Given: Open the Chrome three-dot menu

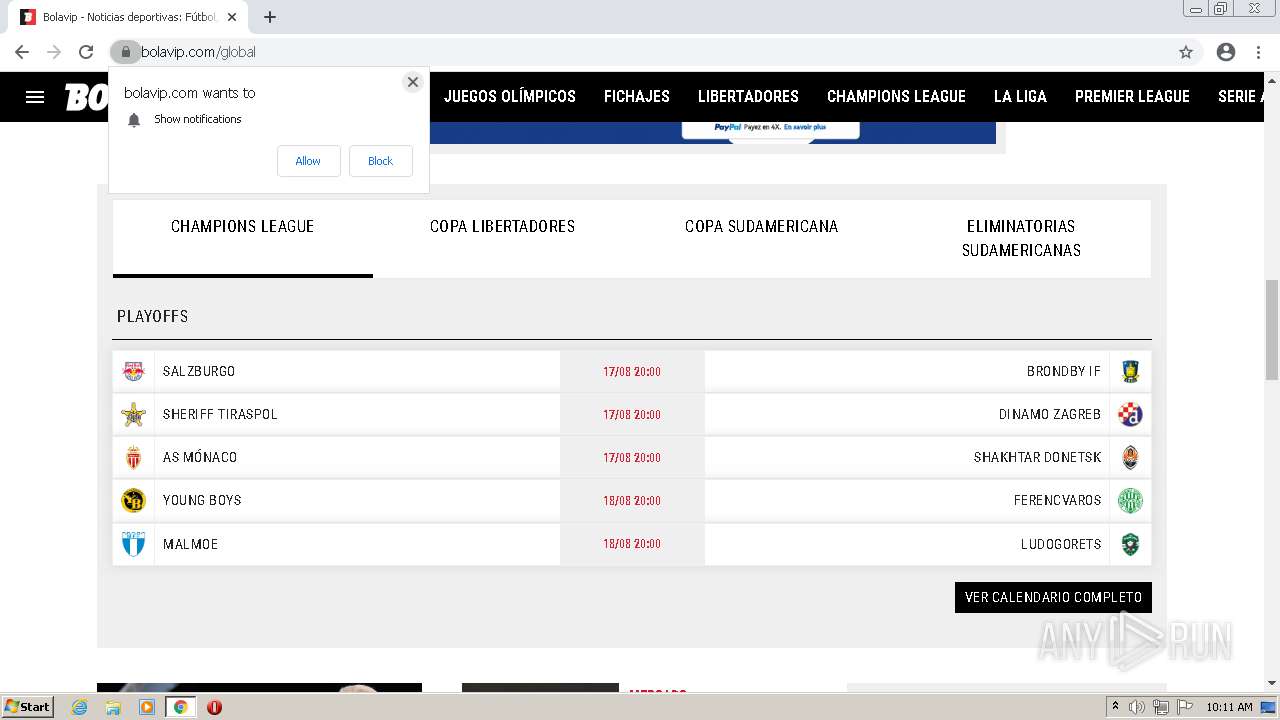Looking at the screenshot, I should pos(1258,52).
